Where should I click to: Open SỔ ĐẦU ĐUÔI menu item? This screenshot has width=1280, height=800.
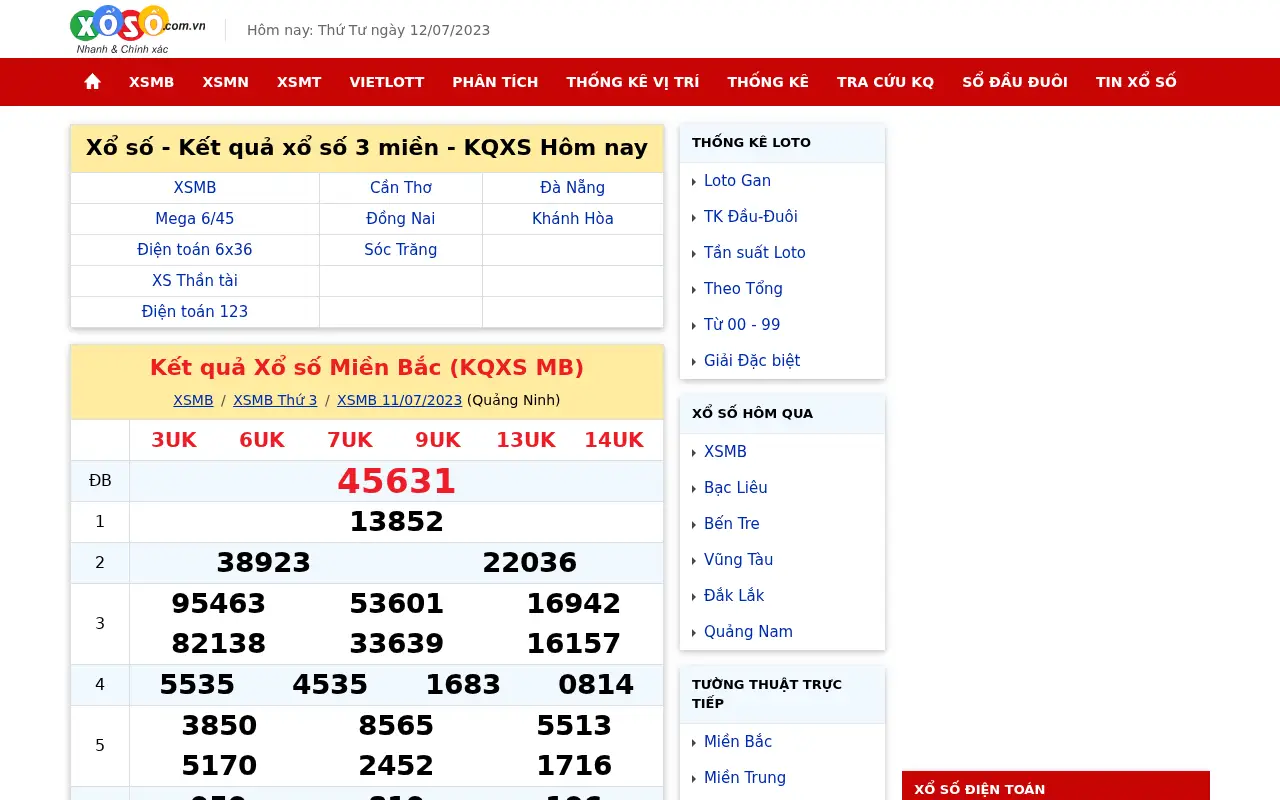click(x=1015, y=82)
